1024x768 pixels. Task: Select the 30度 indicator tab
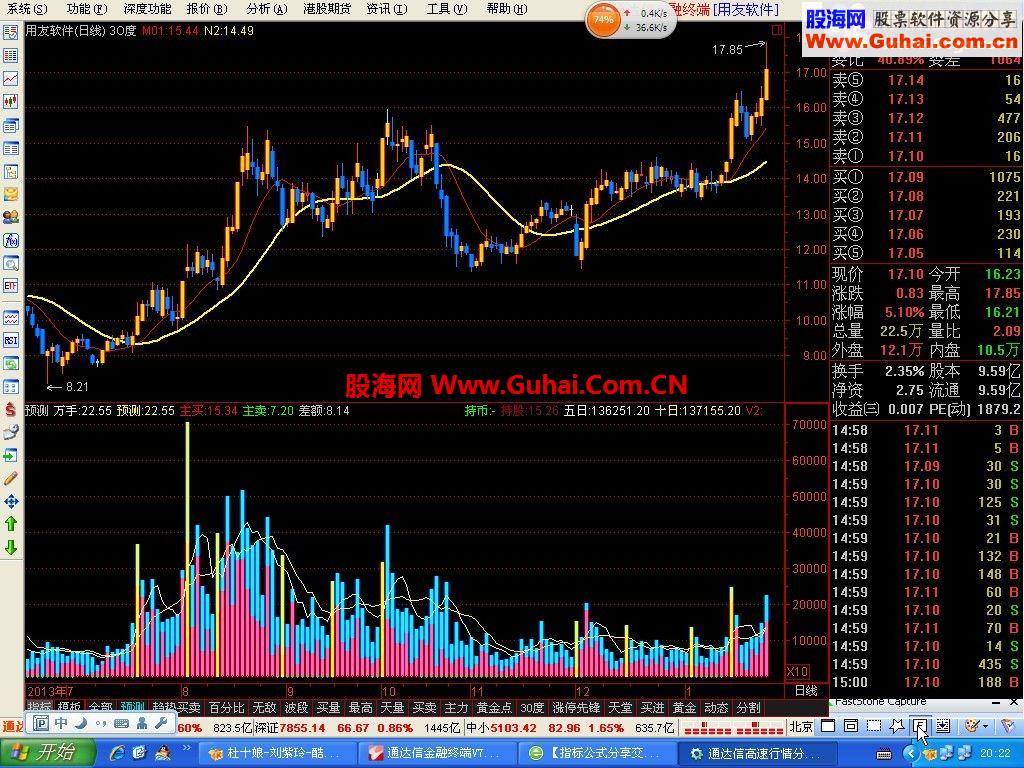(x=532, y=707)
